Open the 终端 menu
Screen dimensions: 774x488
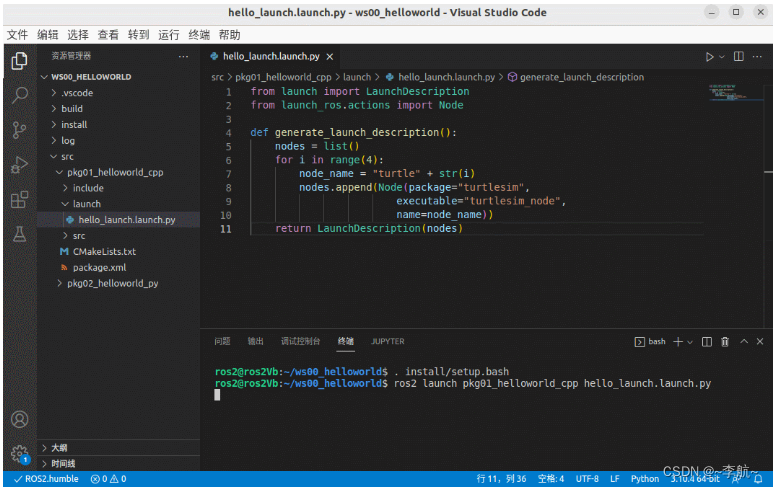pyautogui.click(x=199, y=35)
